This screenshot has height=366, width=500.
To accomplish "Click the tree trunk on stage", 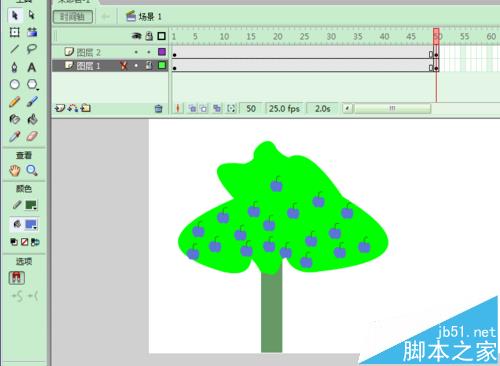I will point(272,312).
